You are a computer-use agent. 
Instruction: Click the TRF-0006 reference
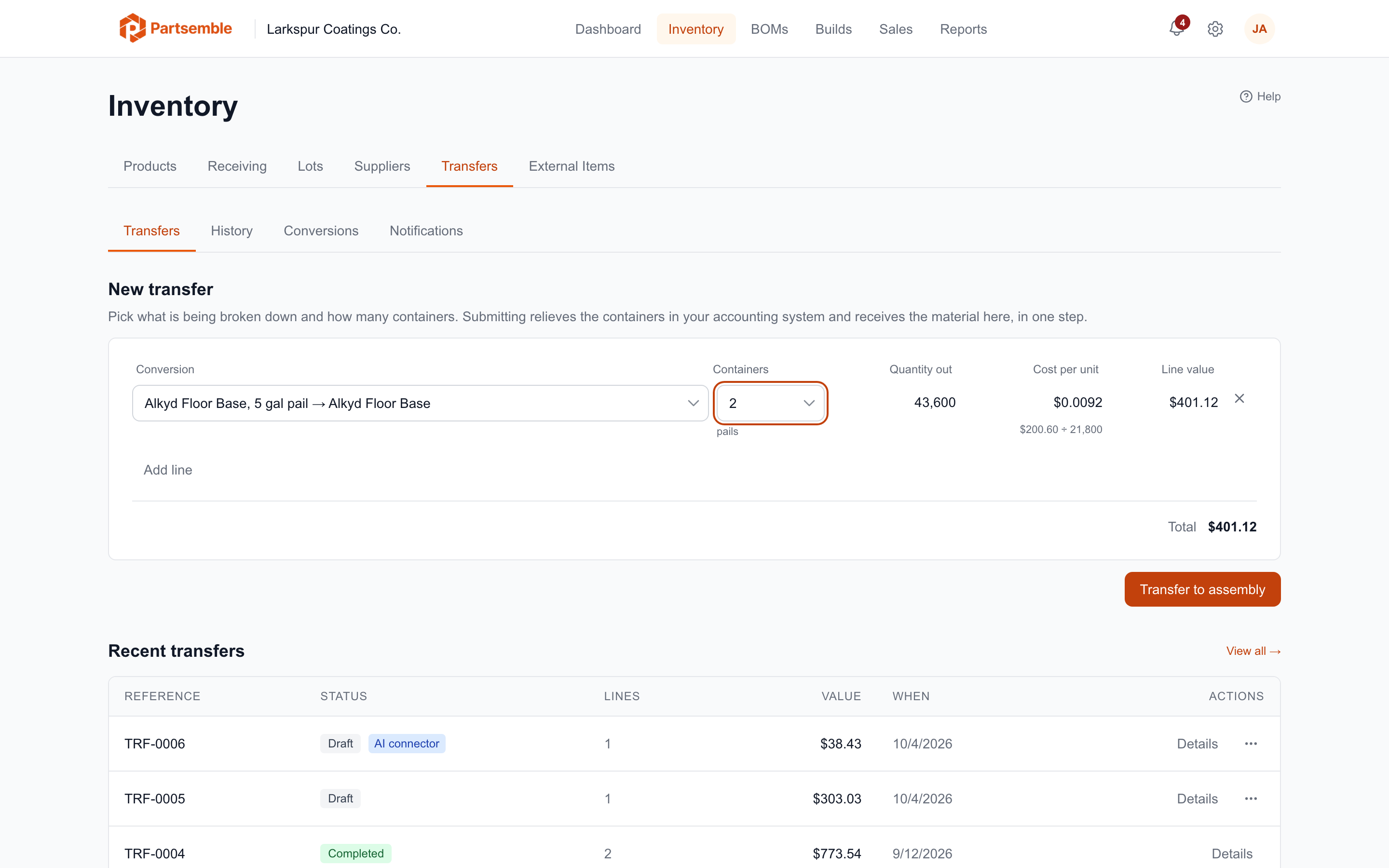click(x=154, y=744)
